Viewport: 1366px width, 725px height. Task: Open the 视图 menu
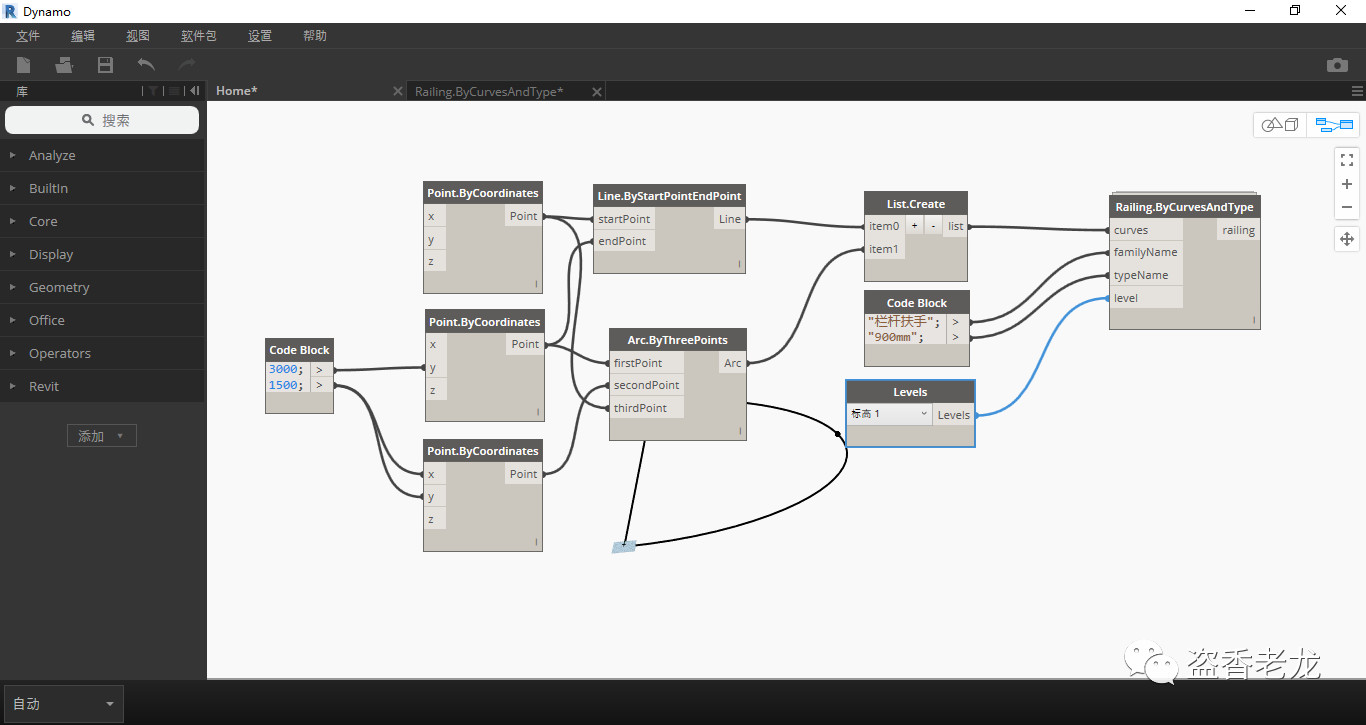tap(138, 36)
